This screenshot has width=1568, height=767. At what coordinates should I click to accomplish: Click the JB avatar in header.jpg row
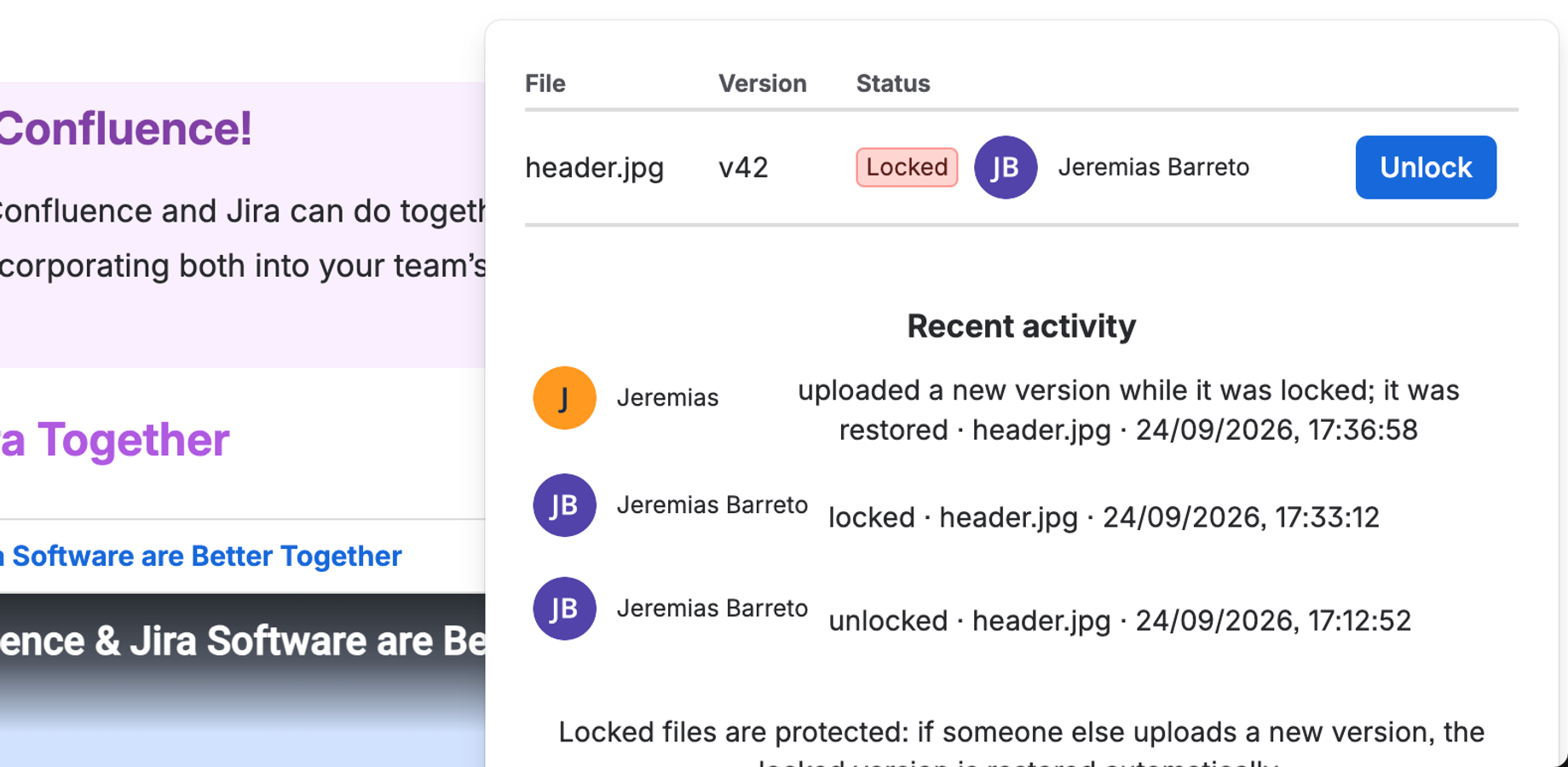tap(1006, 167)
